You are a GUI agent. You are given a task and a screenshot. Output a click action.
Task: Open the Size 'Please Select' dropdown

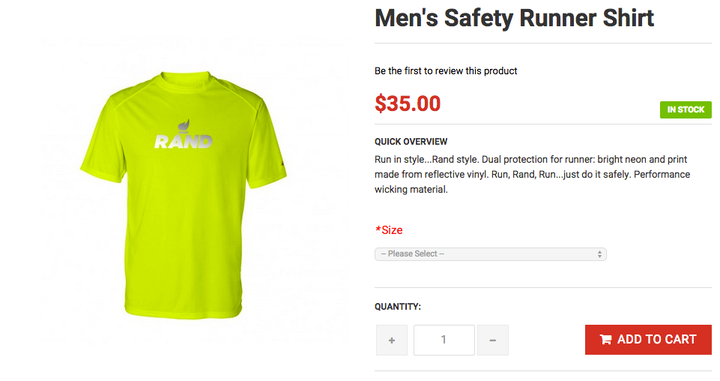490,254
